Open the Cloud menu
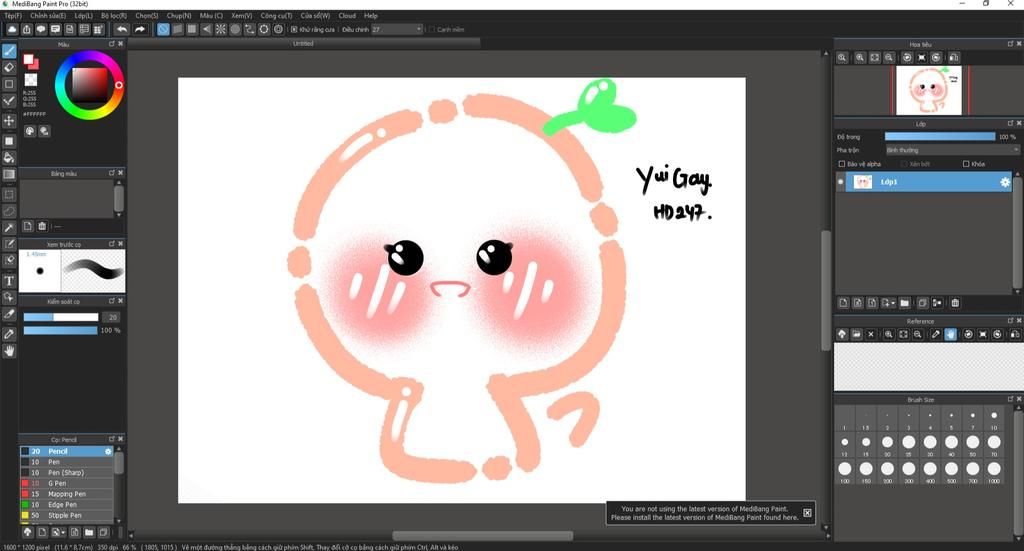Viewport: 1024px width, 551px height. coord(347,16)
